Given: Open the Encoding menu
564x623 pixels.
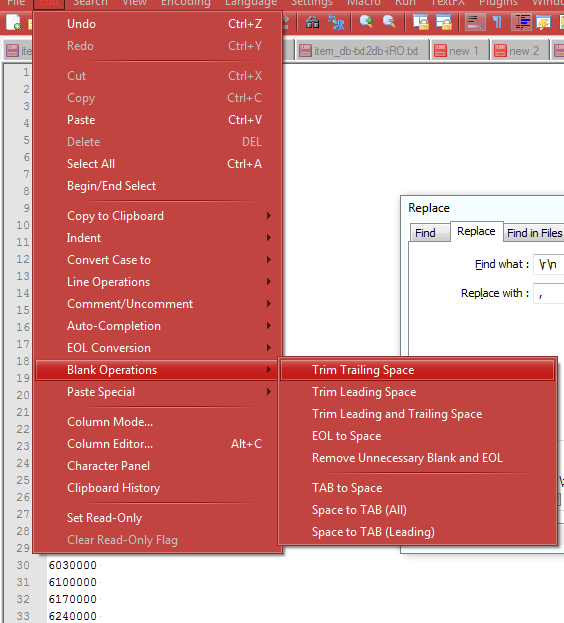Looking at the screenshot, I should [x=185, y=3].
